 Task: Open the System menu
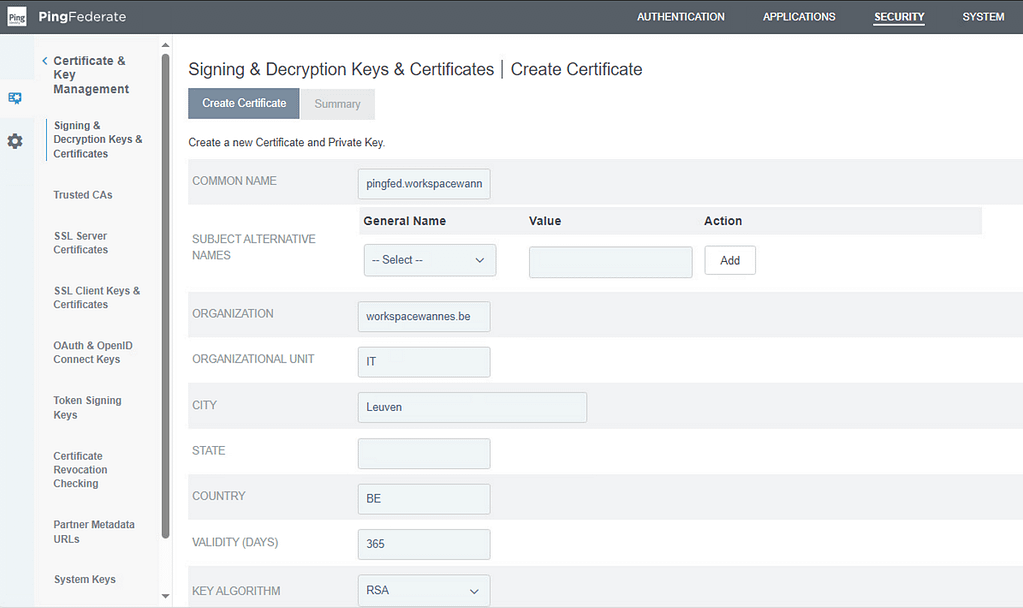[x=983, y=17]
